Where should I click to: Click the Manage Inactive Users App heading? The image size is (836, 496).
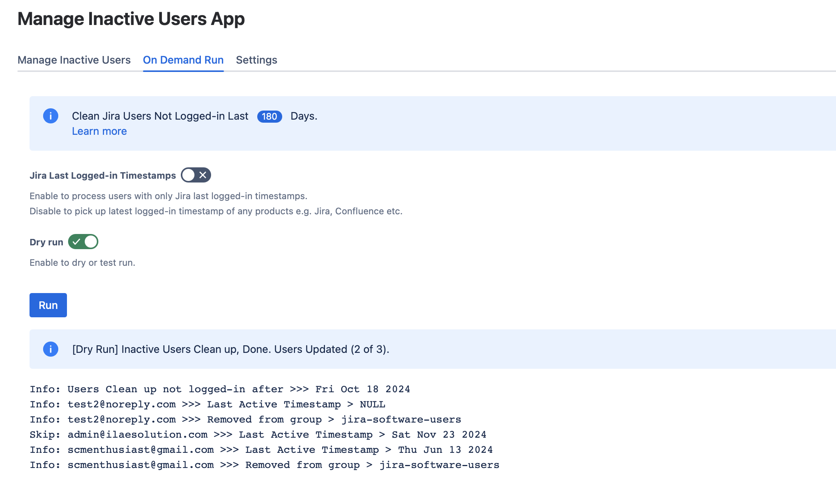point(131,19)
